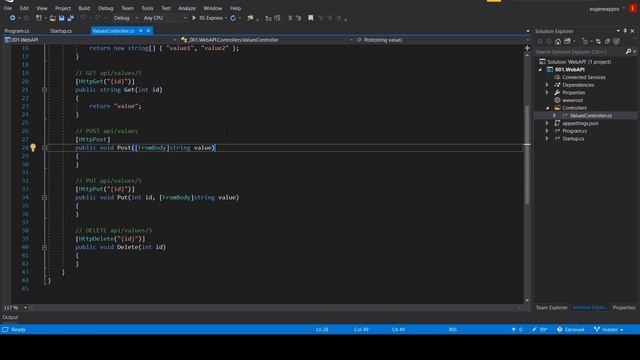Click the lightbulb quick actions icon

33,148
